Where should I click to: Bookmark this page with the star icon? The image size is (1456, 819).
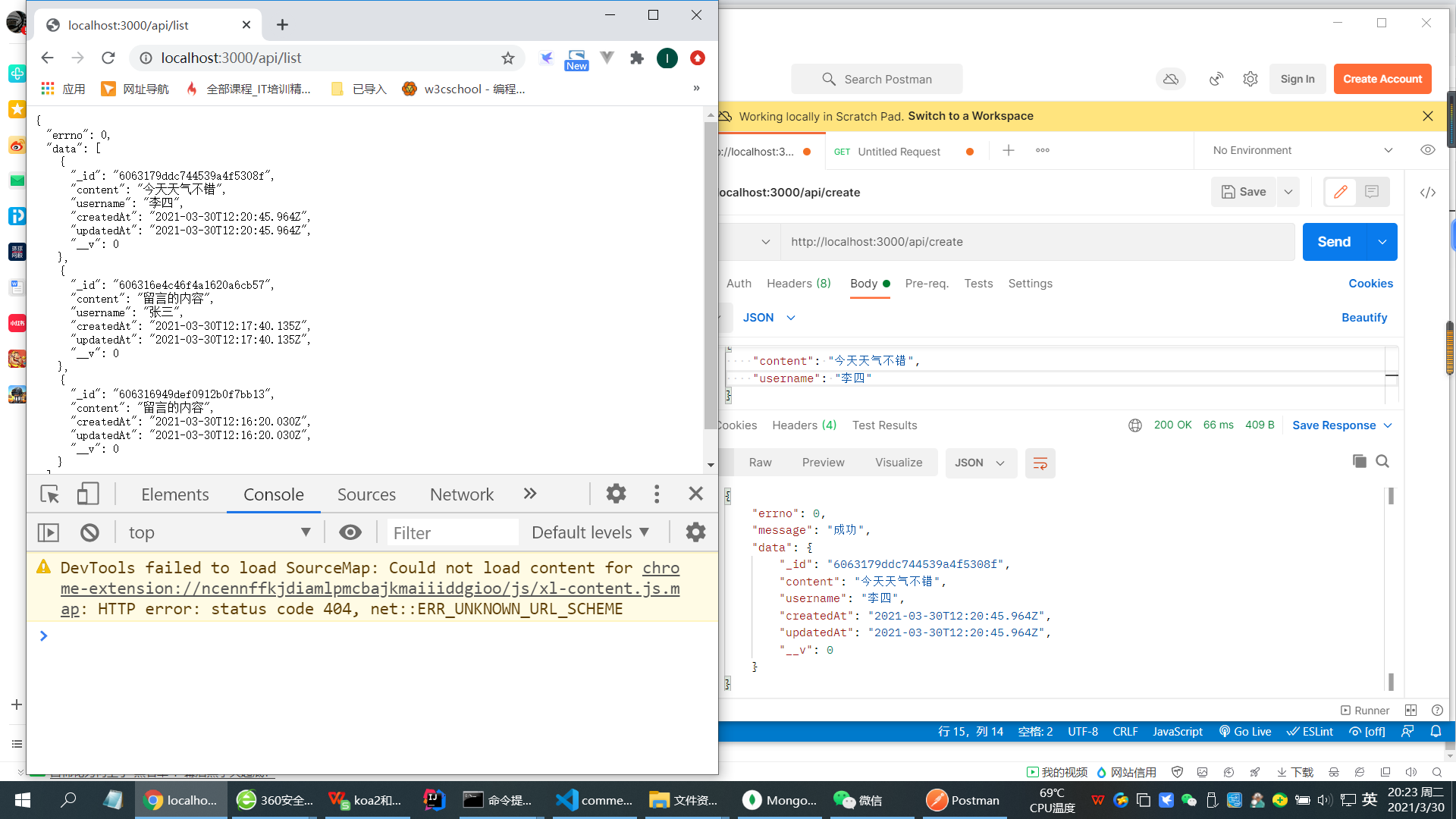508,58
